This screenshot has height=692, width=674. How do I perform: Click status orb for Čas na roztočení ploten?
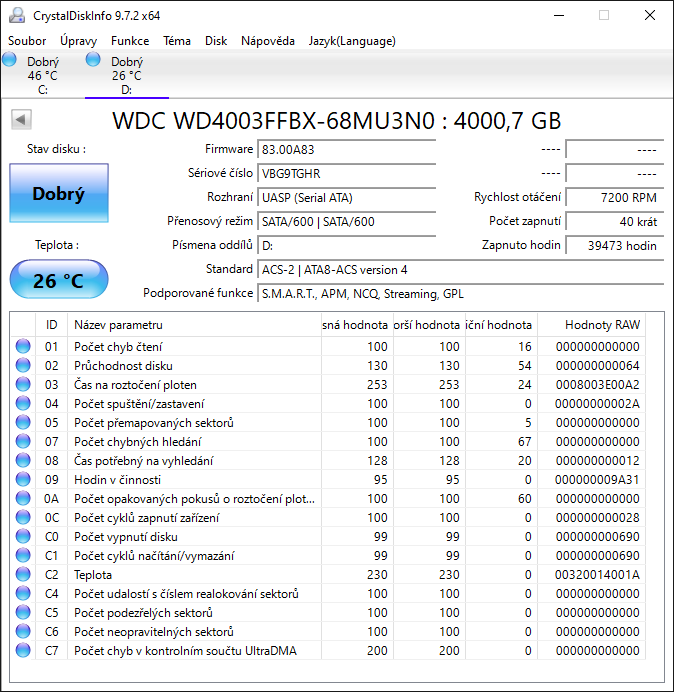[x=23, y=384]
